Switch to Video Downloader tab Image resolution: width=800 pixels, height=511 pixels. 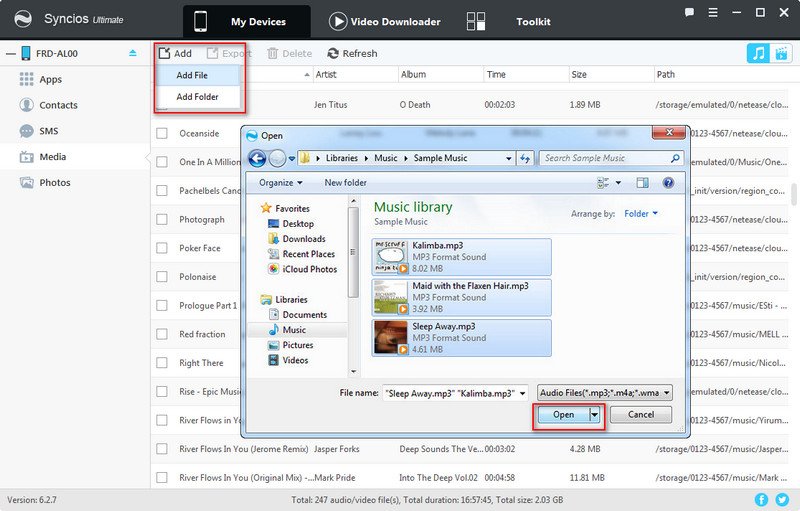(385, 21)
